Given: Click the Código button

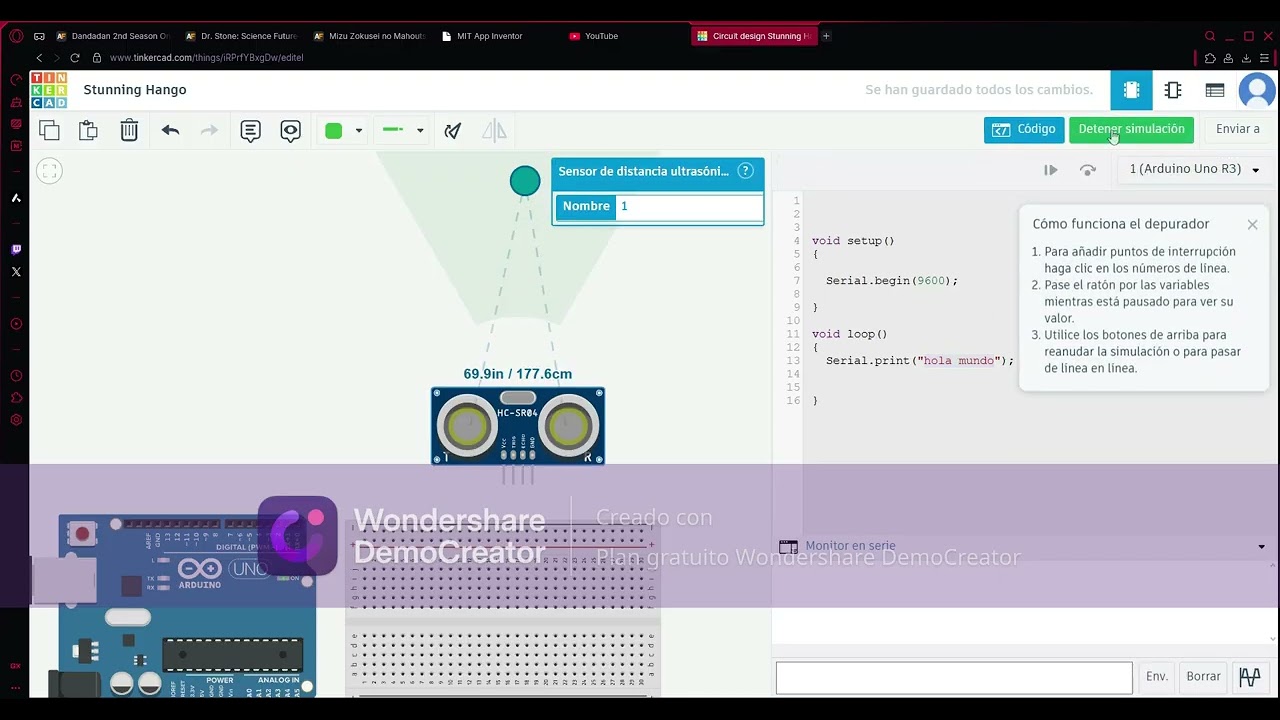Looking at the screenshot, I should coord(1024,130).
